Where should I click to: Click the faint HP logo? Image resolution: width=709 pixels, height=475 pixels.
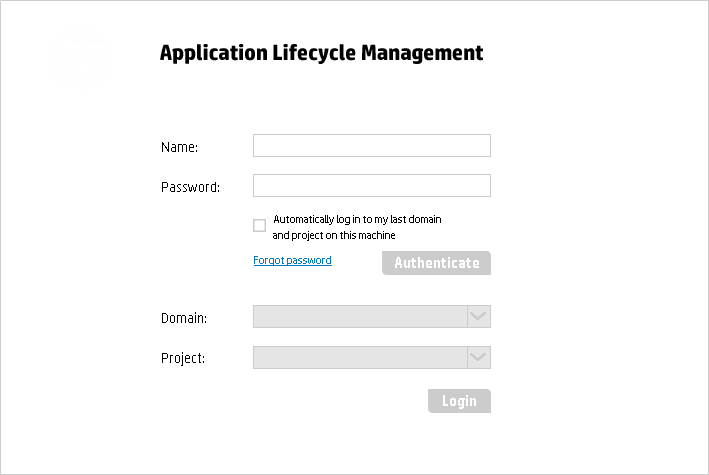point(79,60)
